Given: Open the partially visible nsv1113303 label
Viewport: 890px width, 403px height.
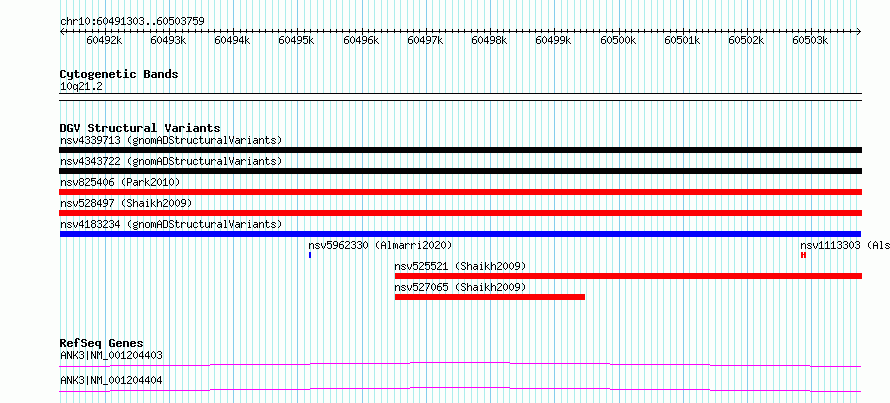Looking at the screenshot, I should tap(845, 245).
